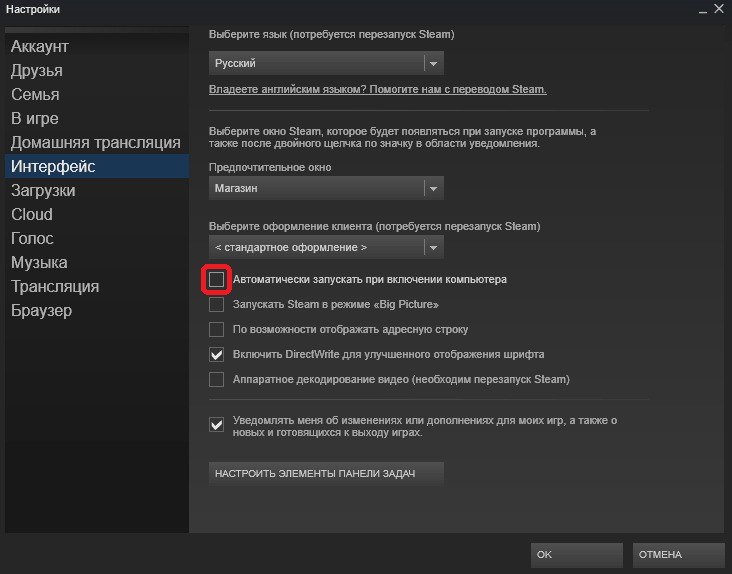Enable Автоматически запускать при включении компьютера
Viewport: 732px width, 574px height.
click(x=216, y=280)
